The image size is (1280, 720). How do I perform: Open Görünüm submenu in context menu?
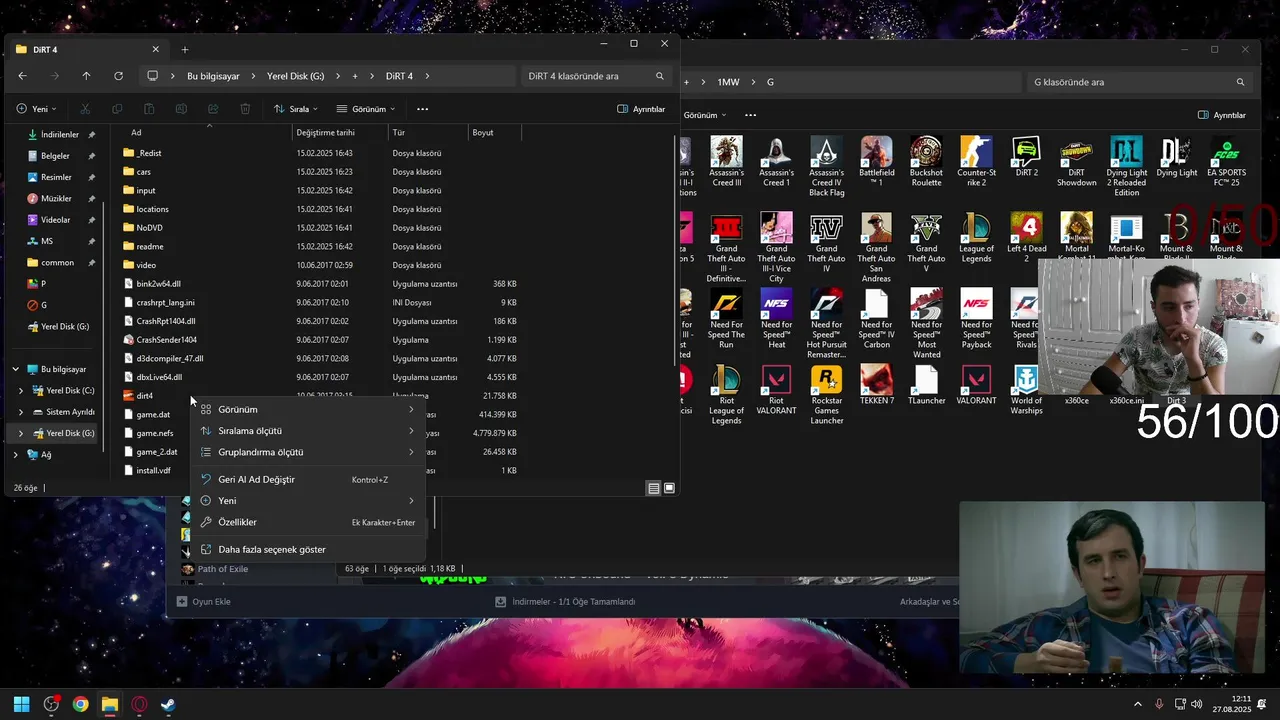point(307,409)
